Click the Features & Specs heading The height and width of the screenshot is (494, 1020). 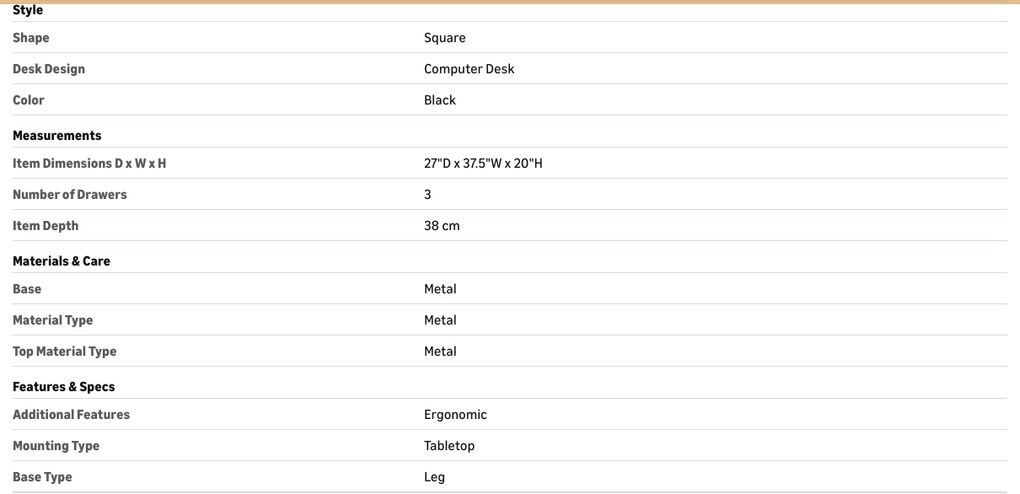64,387
